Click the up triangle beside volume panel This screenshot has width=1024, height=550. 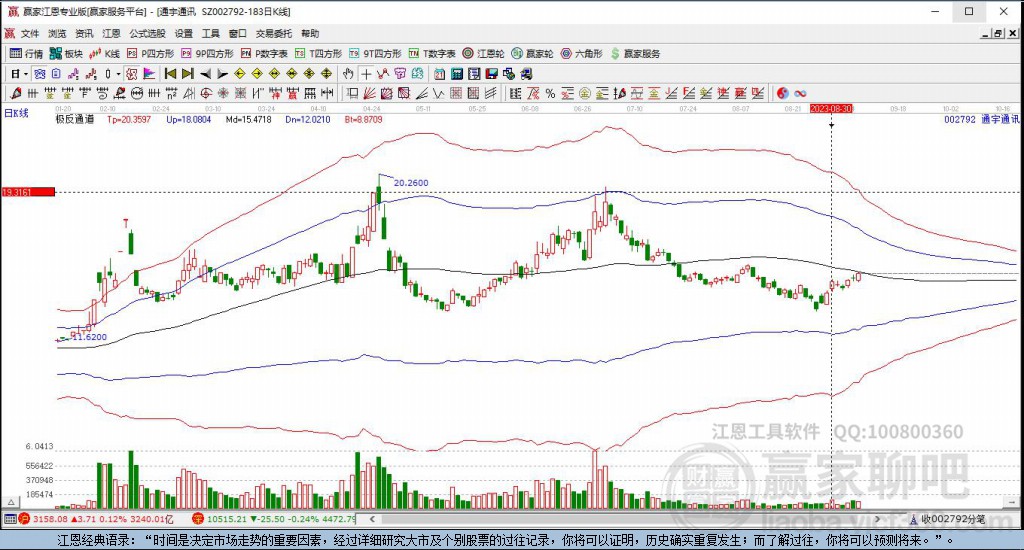[10, 502]
